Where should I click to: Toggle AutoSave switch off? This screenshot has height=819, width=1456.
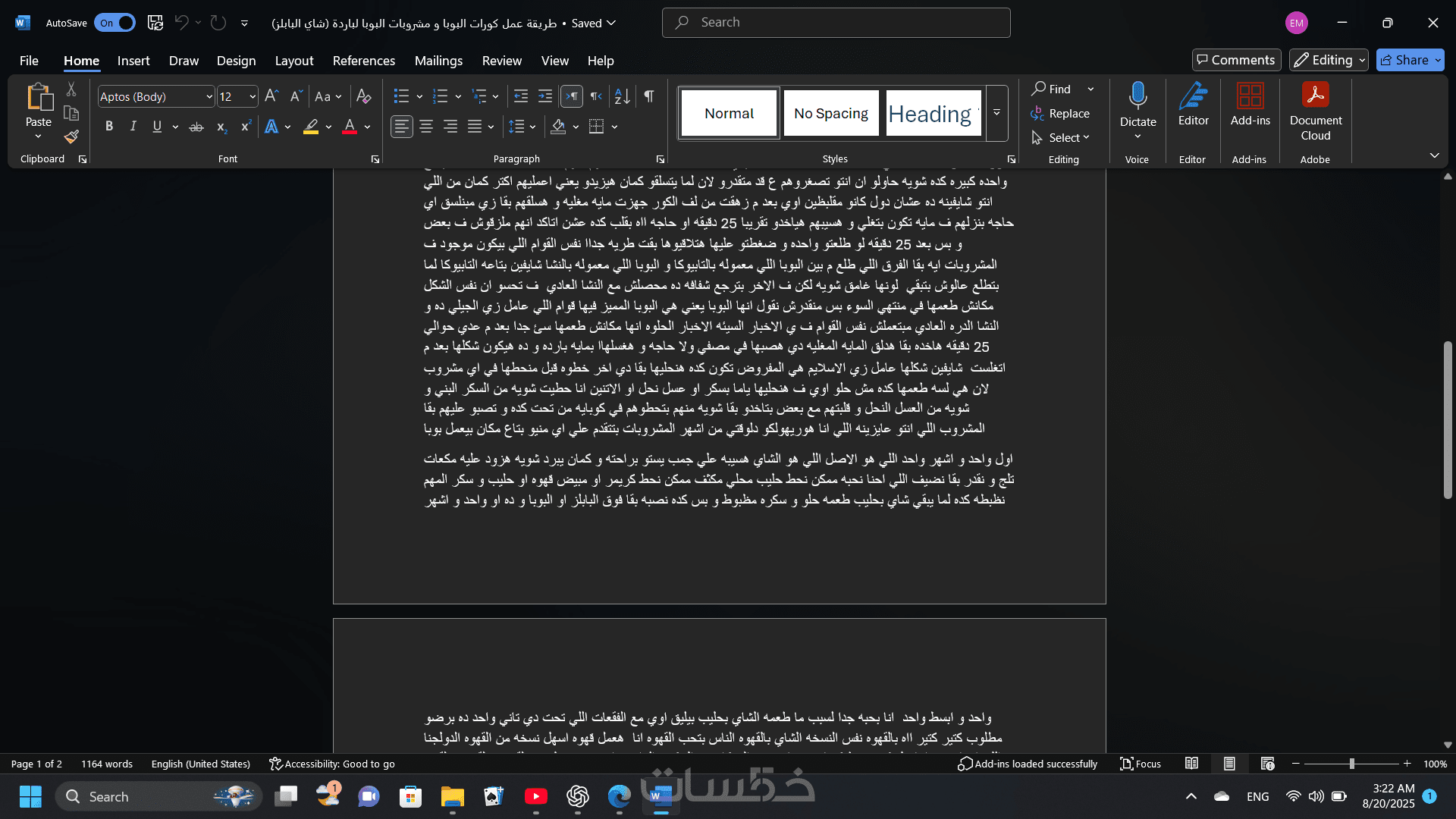point(115,23)
